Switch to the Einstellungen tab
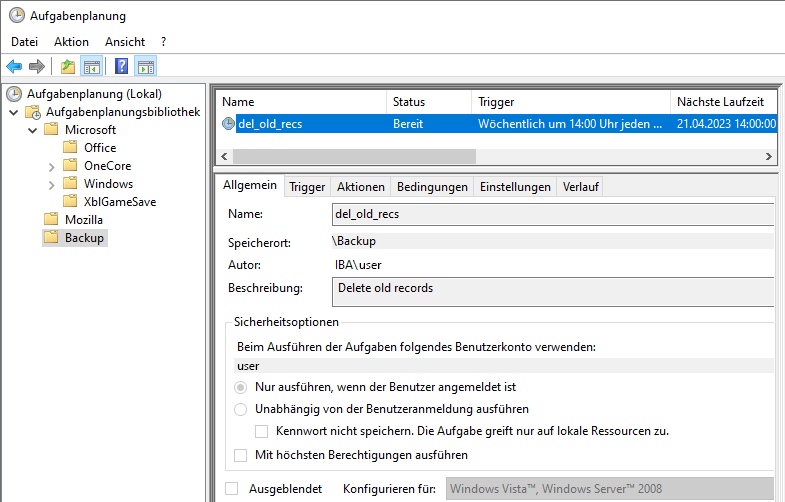 [515, 187]
